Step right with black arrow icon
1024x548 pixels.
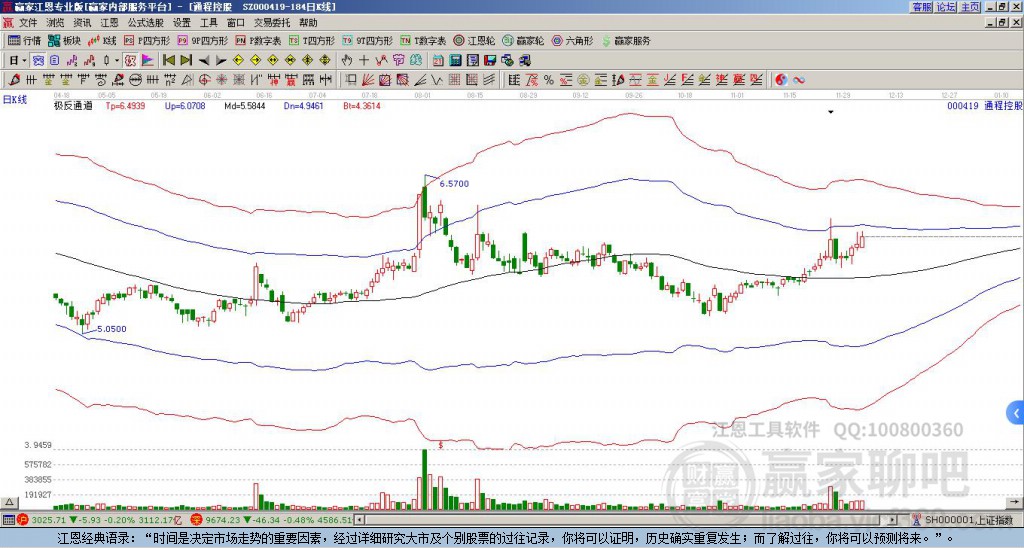(x=221, y=60)
